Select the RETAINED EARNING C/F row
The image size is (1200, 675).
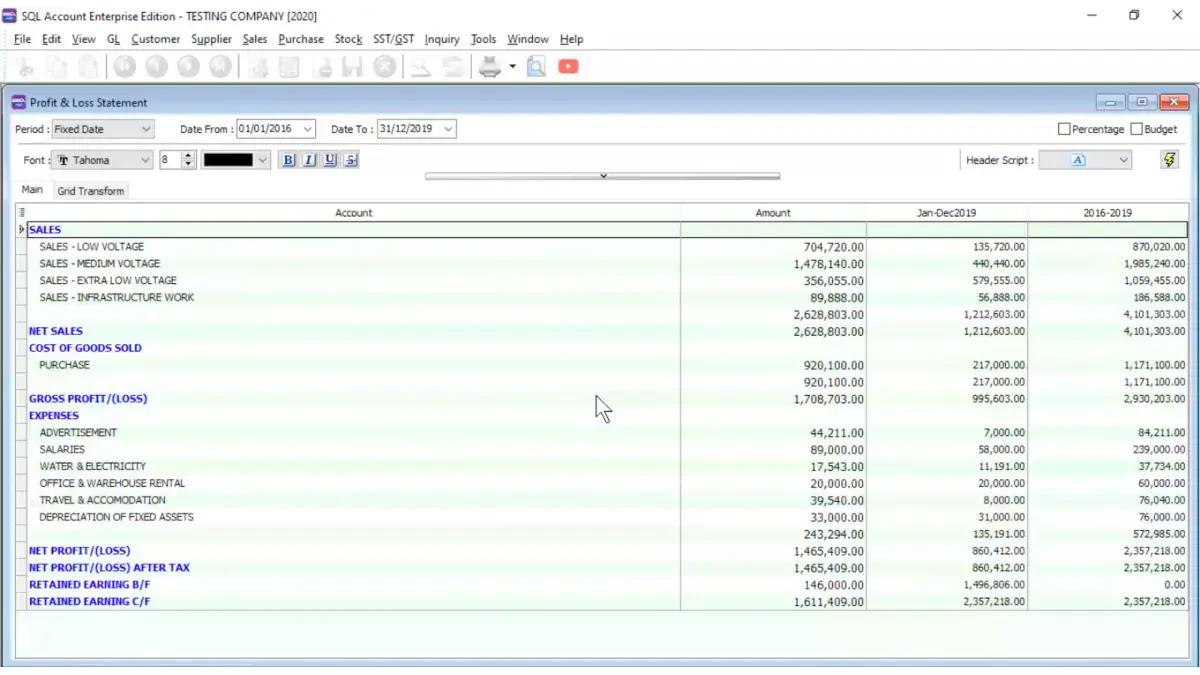click(602, 602)
